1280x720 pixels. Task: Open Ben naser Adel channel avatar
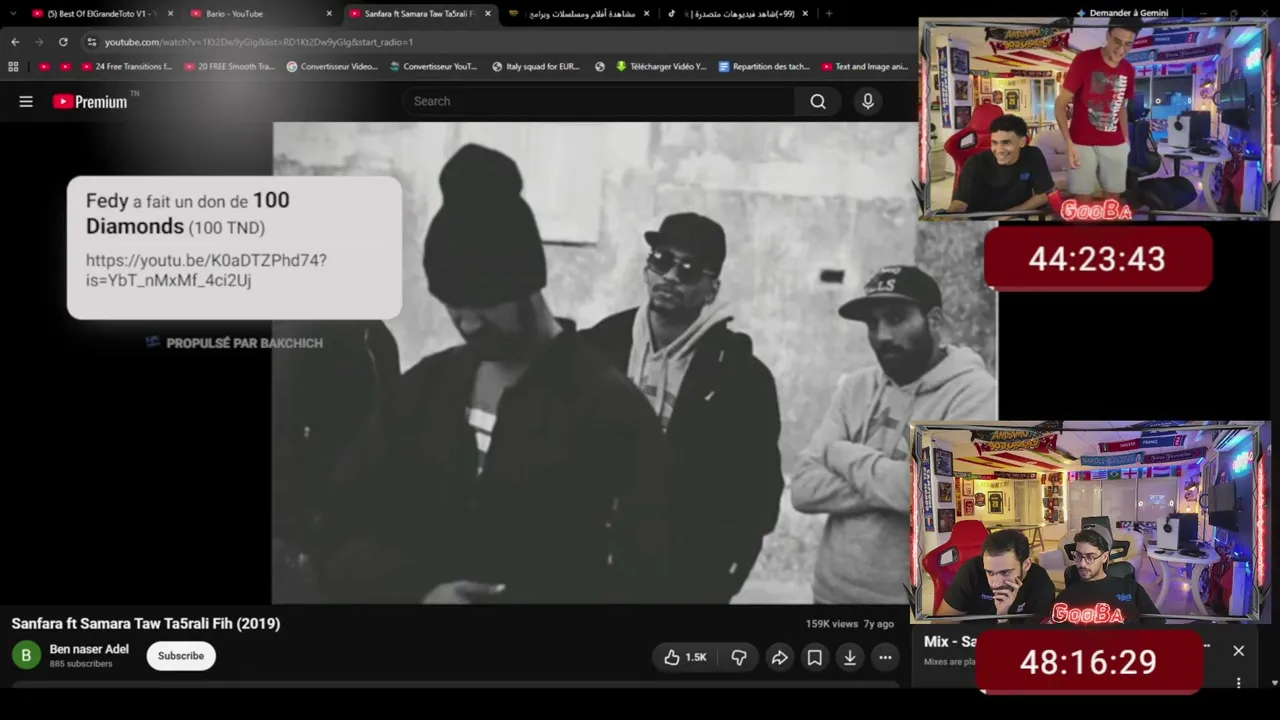tap(26, 656)
